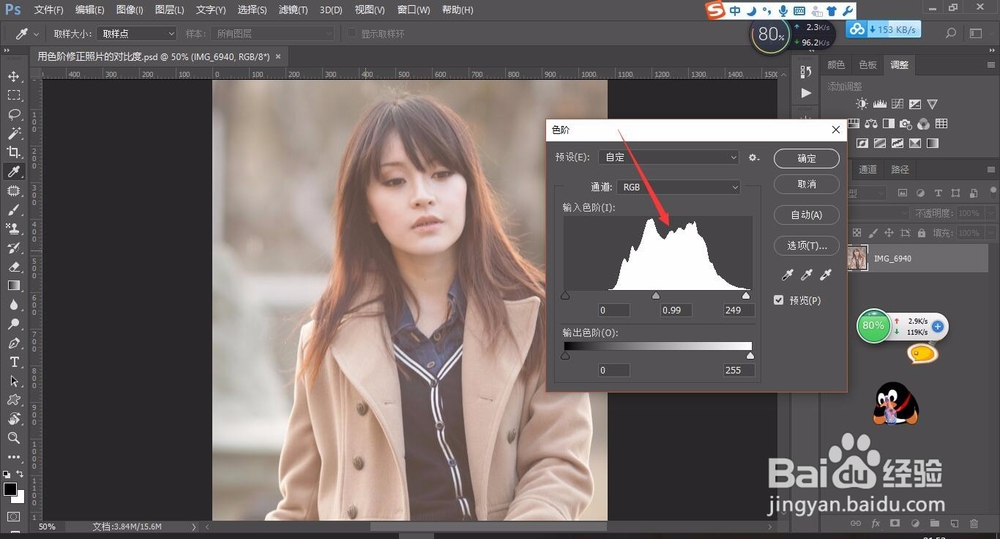Open the 文件(F) menu
Image resolution: width=1000 pixels, height=539 pixels.
click(48, 10)
